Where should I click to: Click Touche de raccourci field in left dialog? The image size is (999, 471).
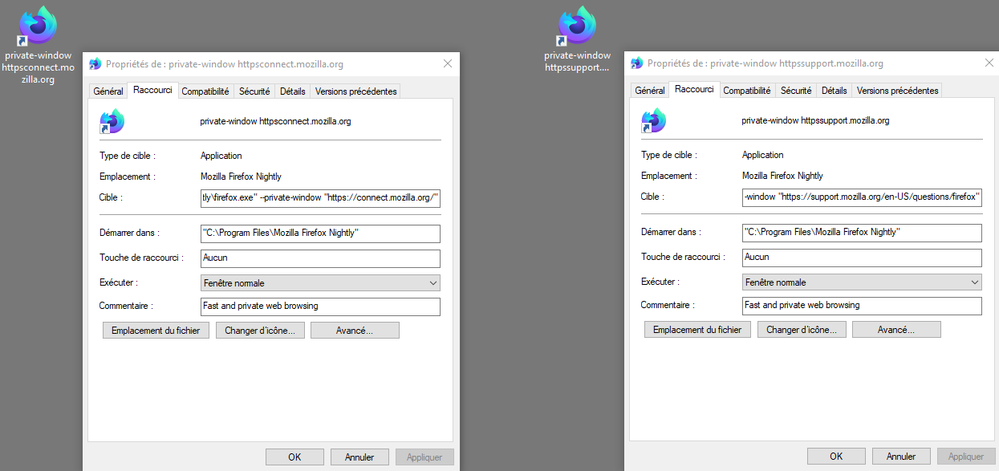point(320,258)
